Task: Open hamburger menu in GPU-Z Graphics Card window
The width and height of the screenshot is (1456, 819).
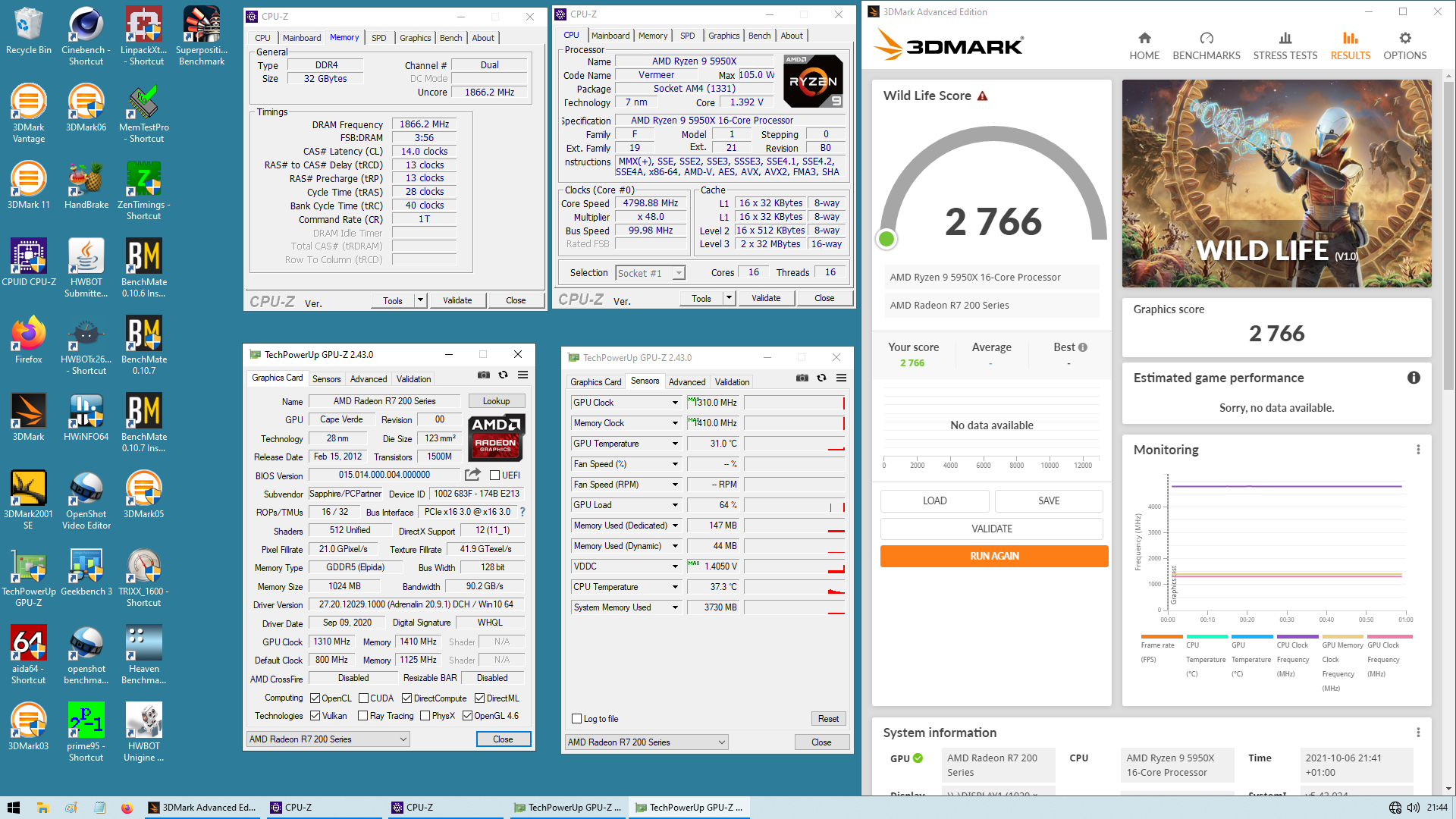Action: [522, 375]
